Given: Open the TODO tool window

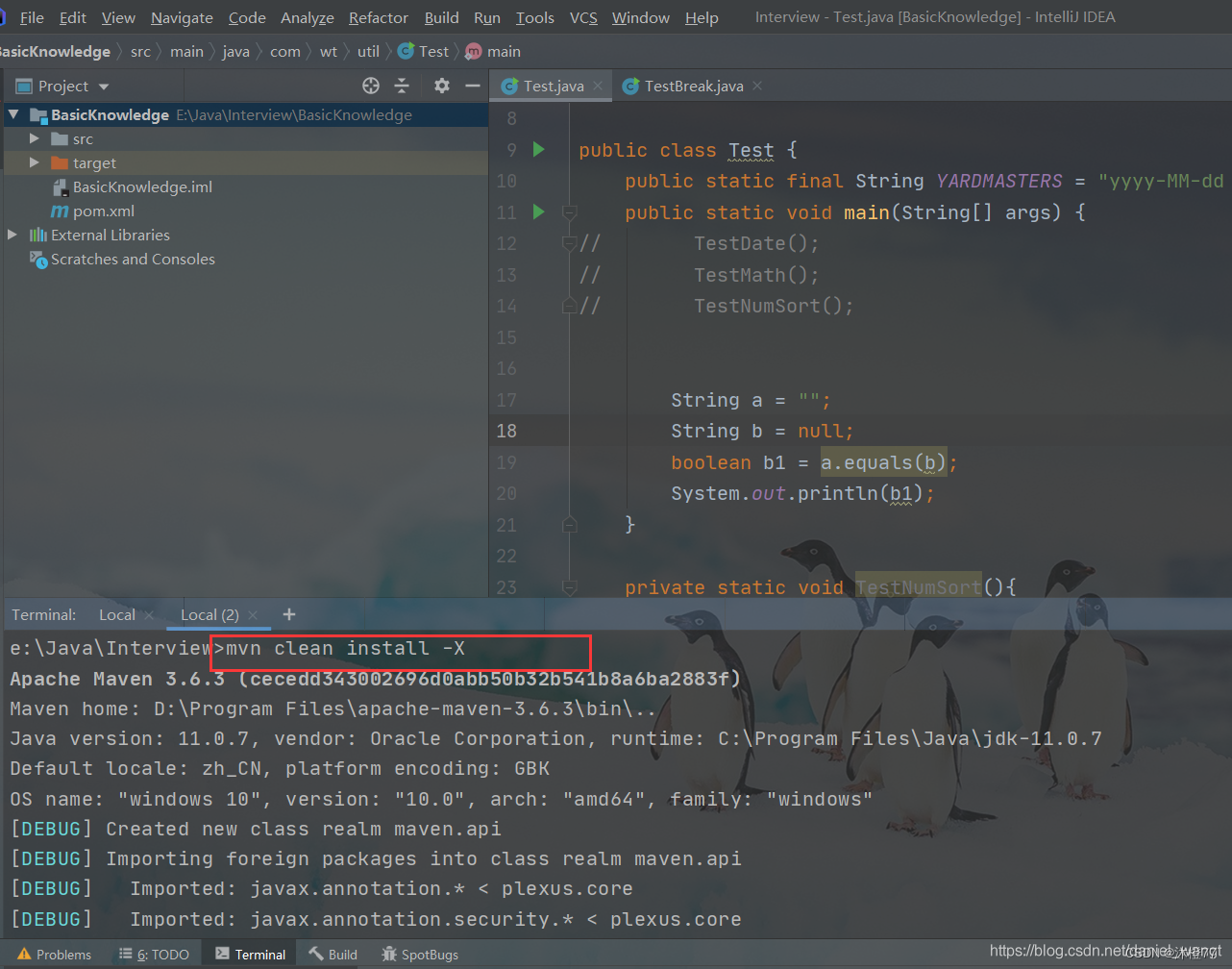Looking at the screenshot, I should point(155,955).
